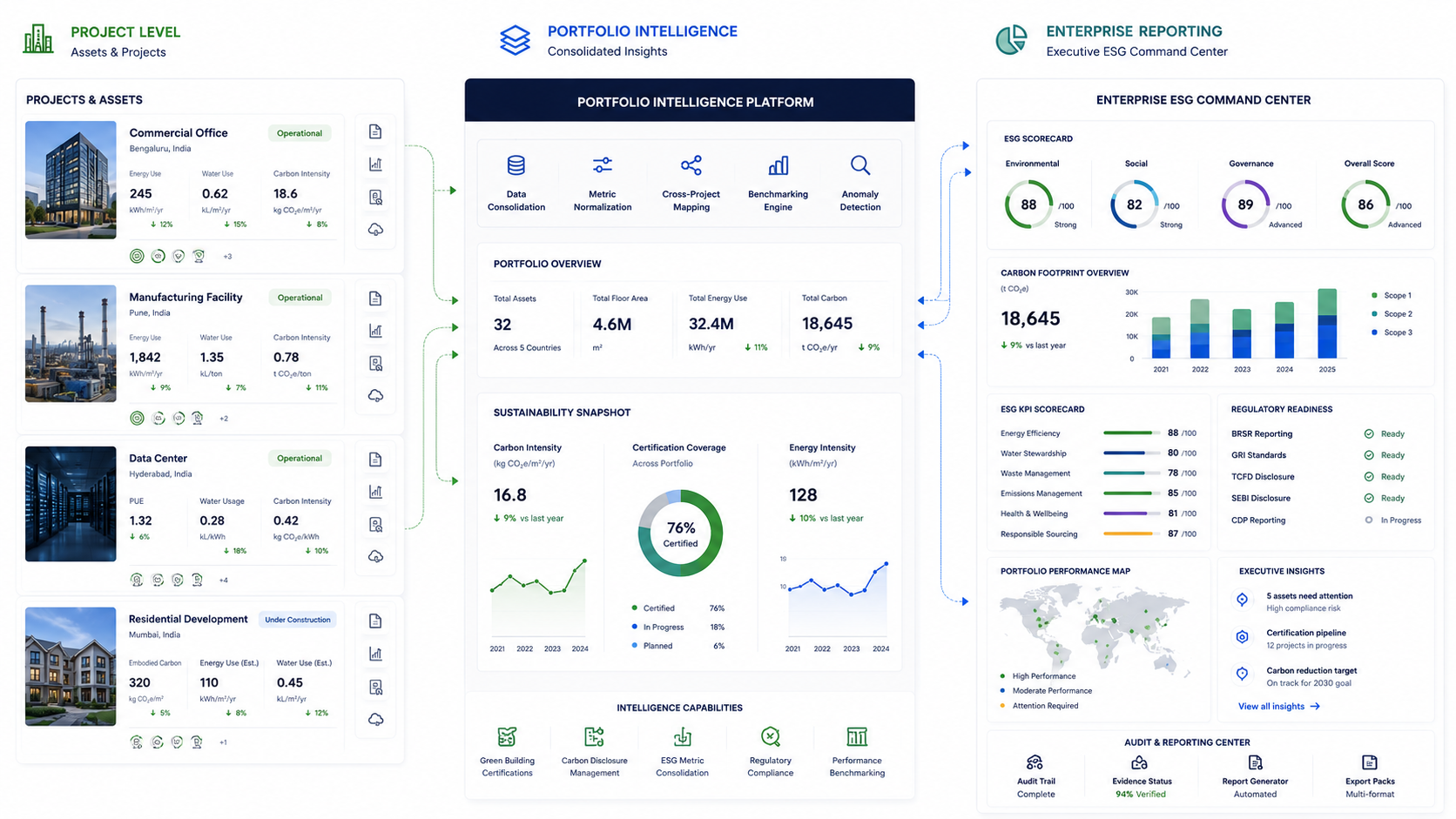Click the CDP Reporting In Progress circle
This screenshot has width=1456, height=819.
coord(1369,520)
